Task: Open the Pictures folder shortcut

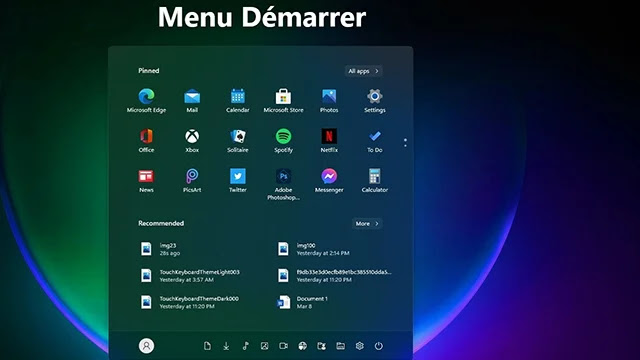Action: point(264,346)
